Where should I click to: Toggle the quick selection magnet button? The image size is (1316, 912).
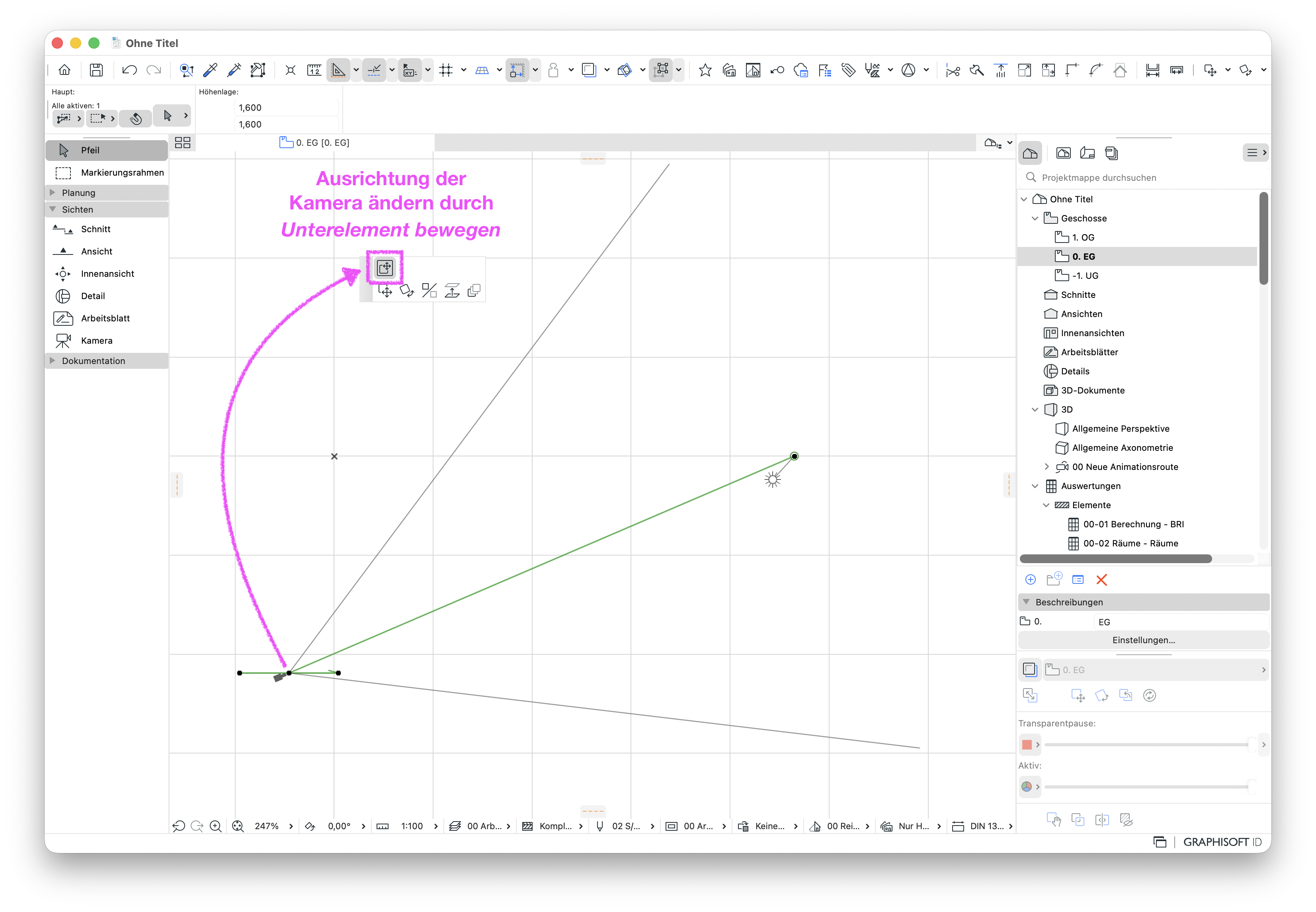pos(136,118)
